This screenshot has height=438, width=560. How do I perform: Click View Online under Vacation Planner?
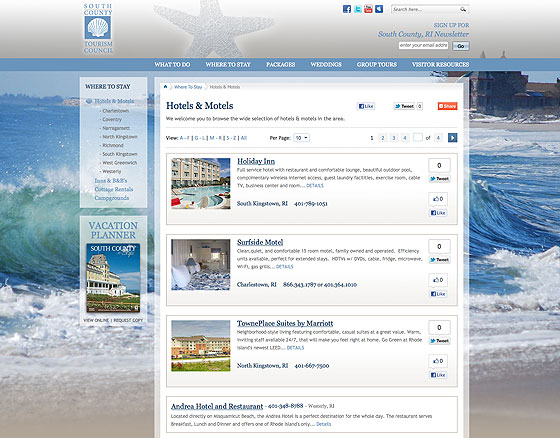pos(96,320)
